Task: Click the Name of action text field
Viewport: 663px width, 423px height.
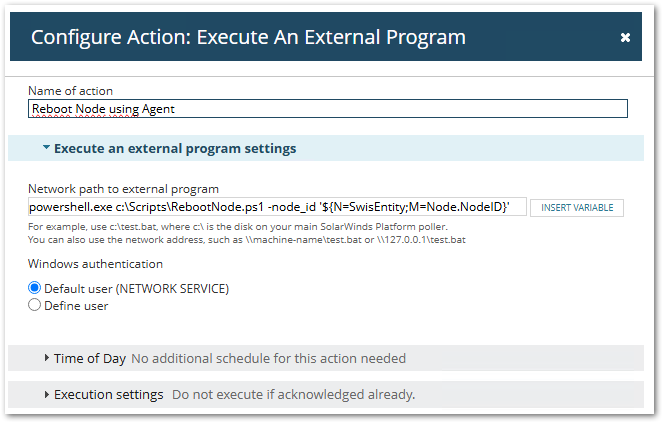Action: 327,109
